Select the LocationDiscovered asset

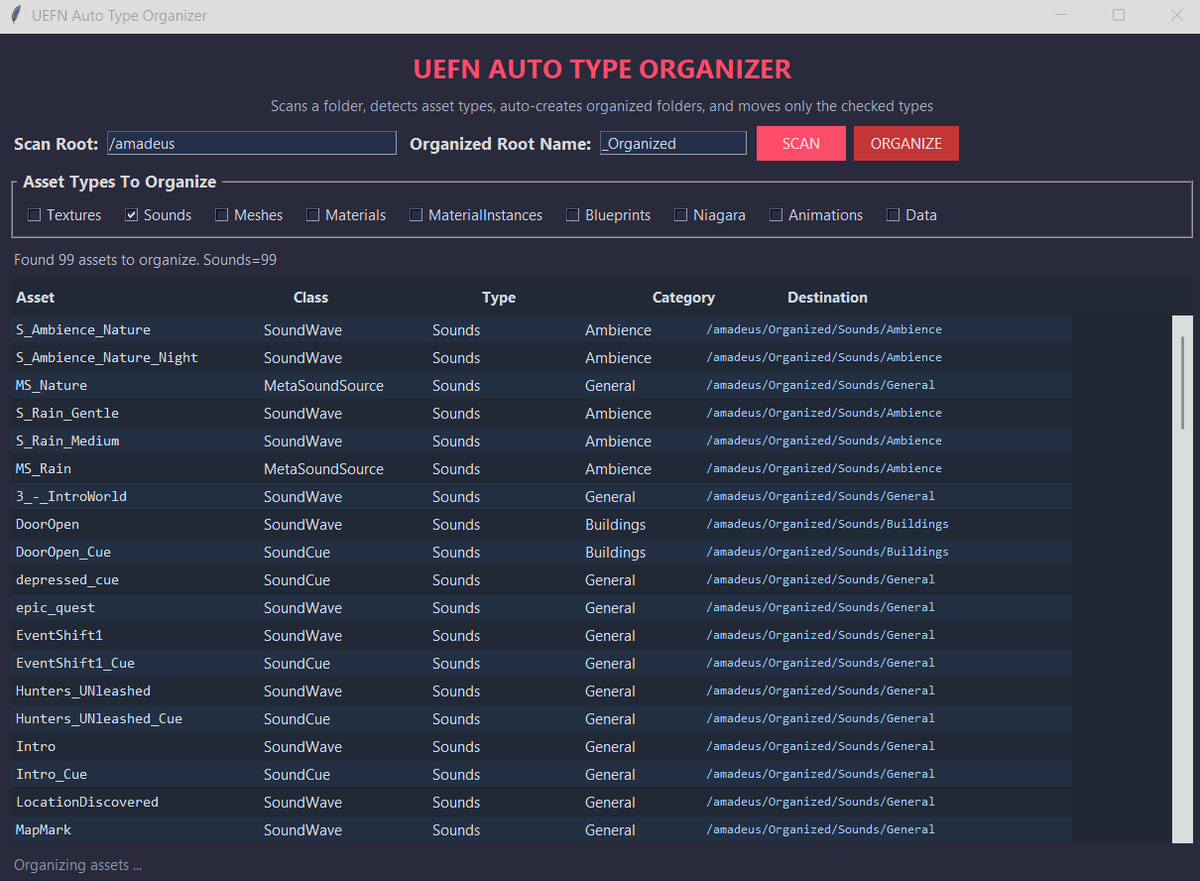click(x=542, y=802)
